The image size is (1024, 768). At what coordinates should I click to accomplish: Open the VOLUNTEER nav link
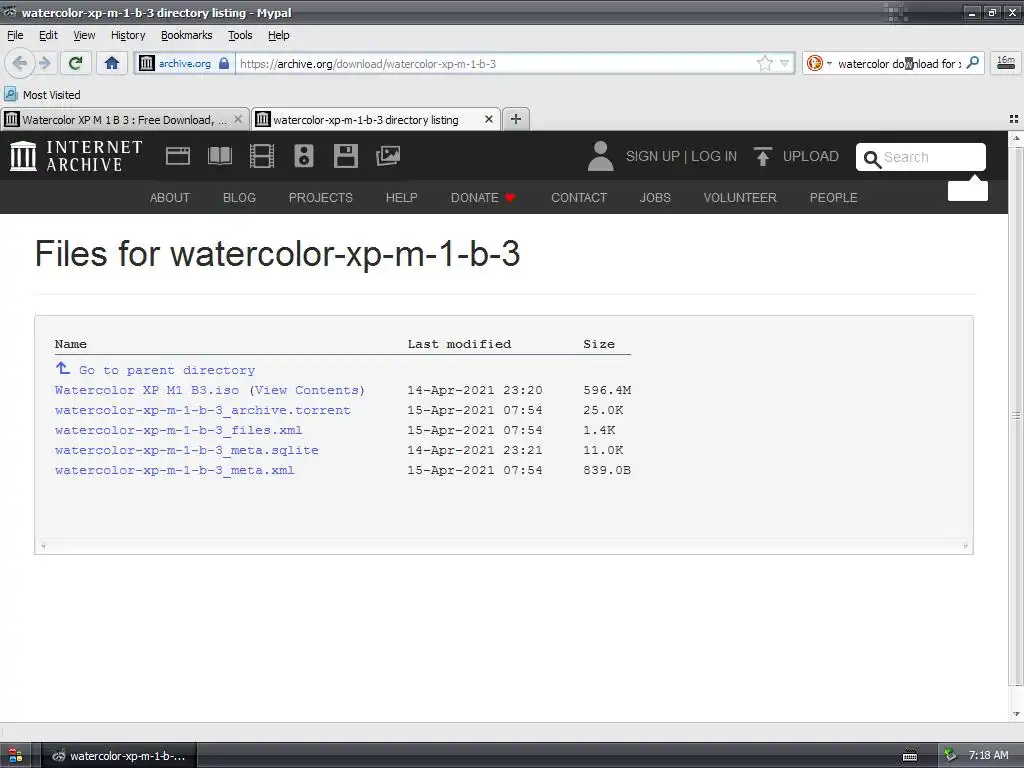coord(740,198)
